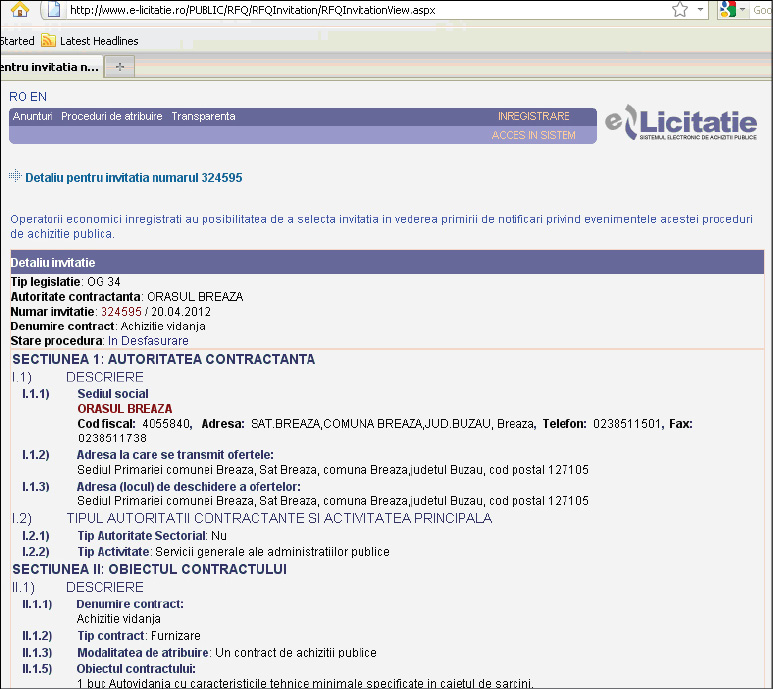This screenshot has width=773, height=689.
Task: Open the ORASUL BREAZA red link
Action: pyautogui.click(x=124, y=408)
